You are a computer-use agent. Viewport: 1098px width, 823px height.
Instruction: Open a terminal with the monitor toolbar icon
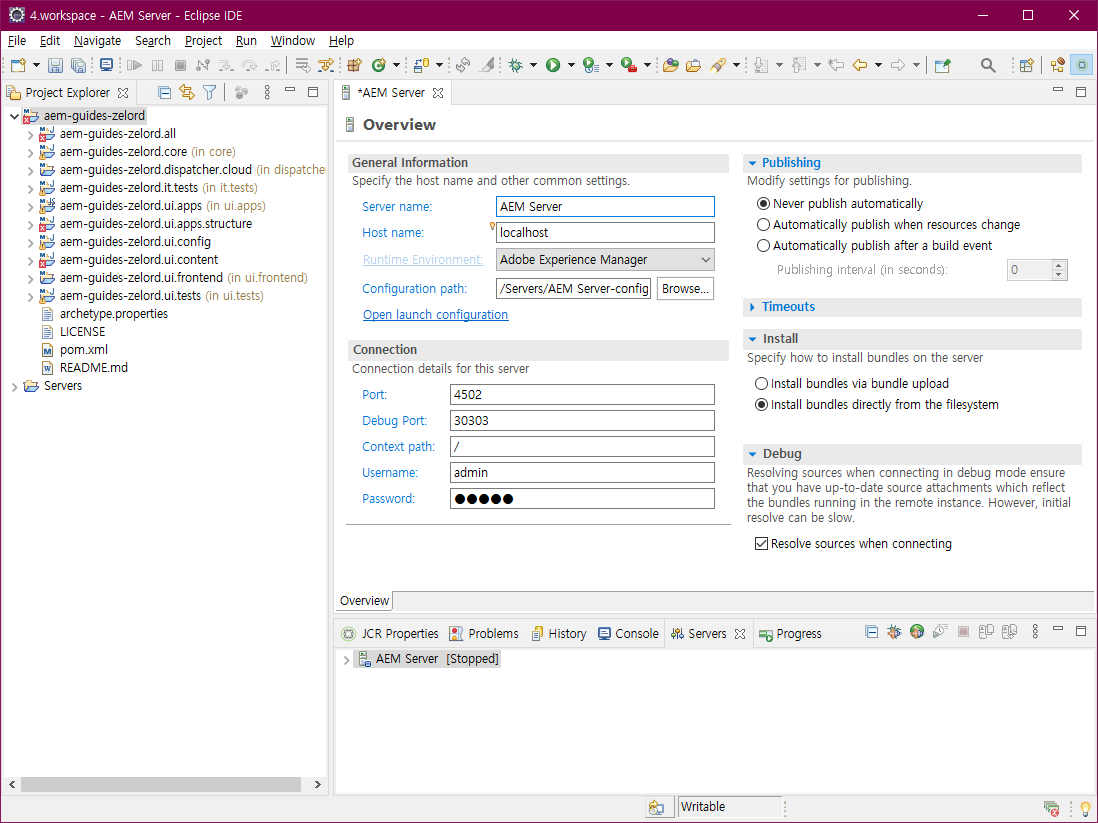click(106, 65)
